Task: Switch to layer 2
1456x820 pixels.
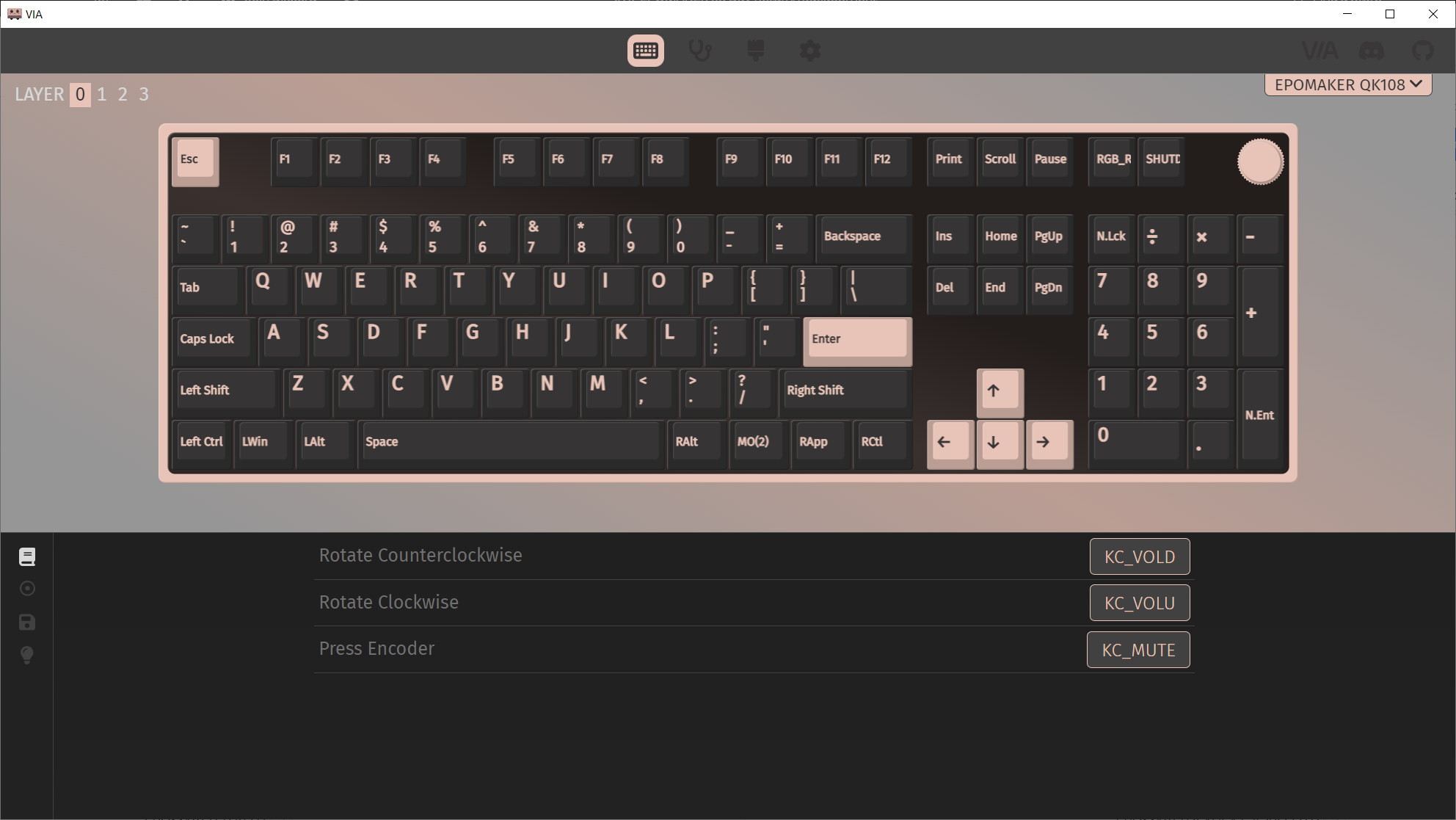Action: coord(123,94)
